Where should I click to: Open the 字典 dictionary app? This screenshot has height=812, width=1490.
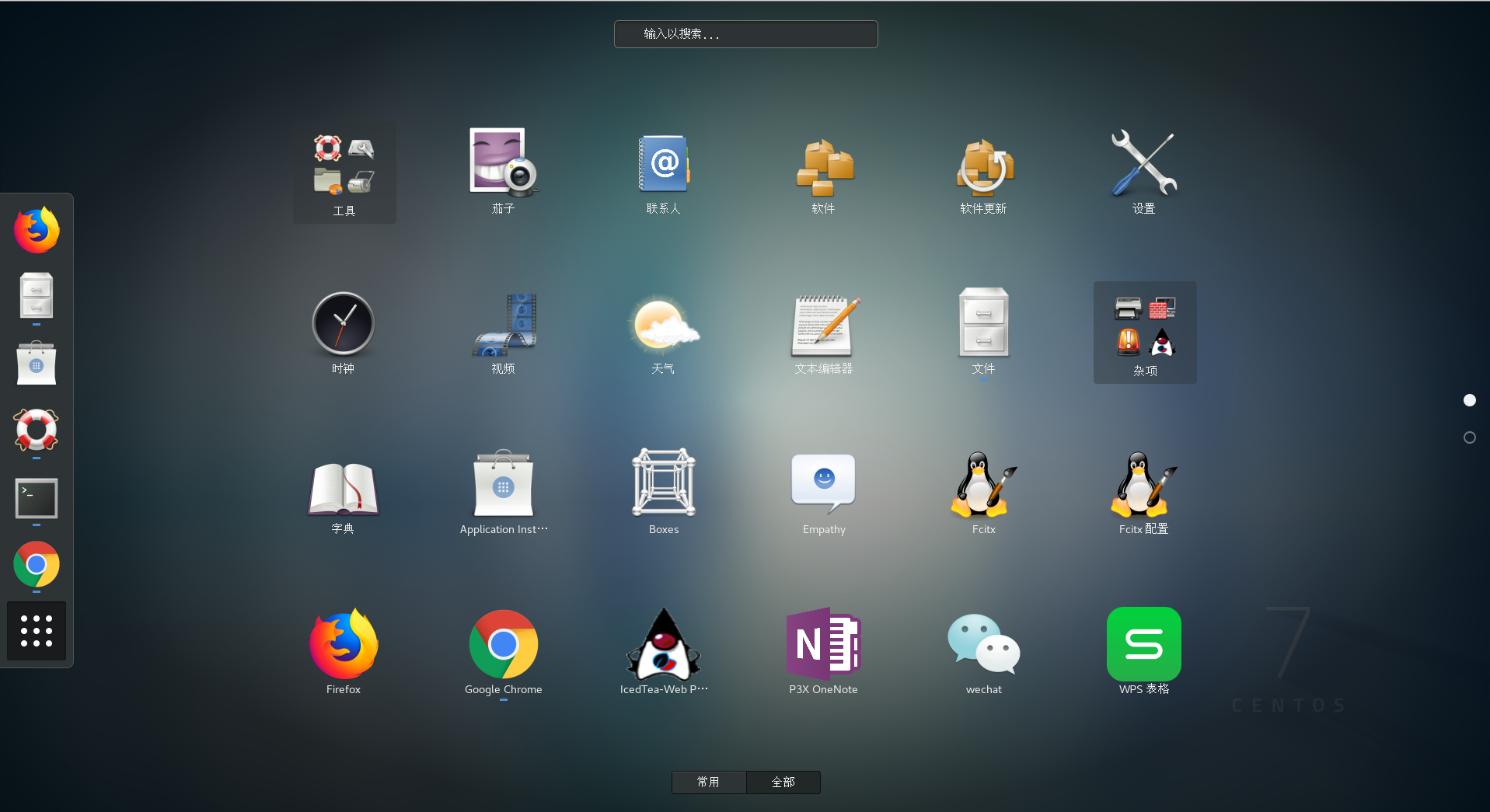[343, 491]
